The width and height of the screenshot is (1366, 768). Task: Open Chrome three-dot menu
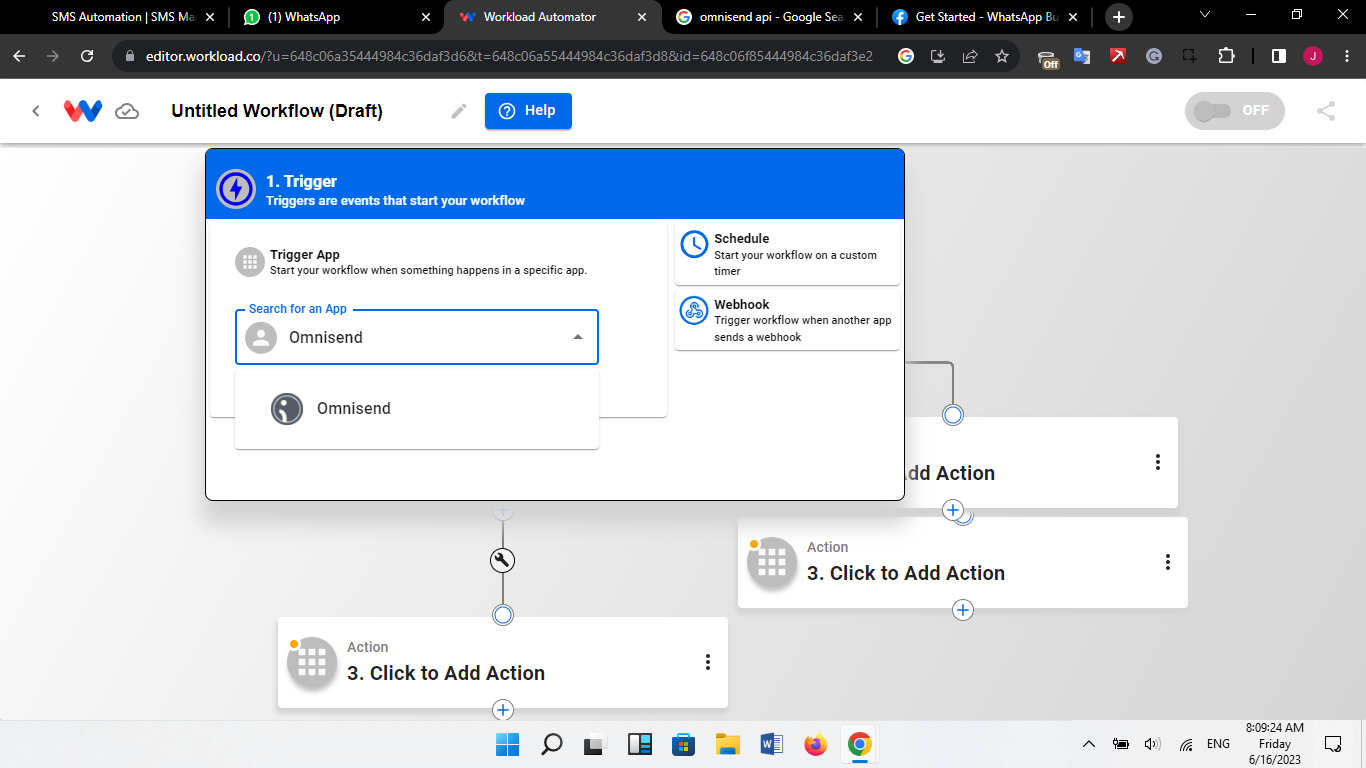1346,56
